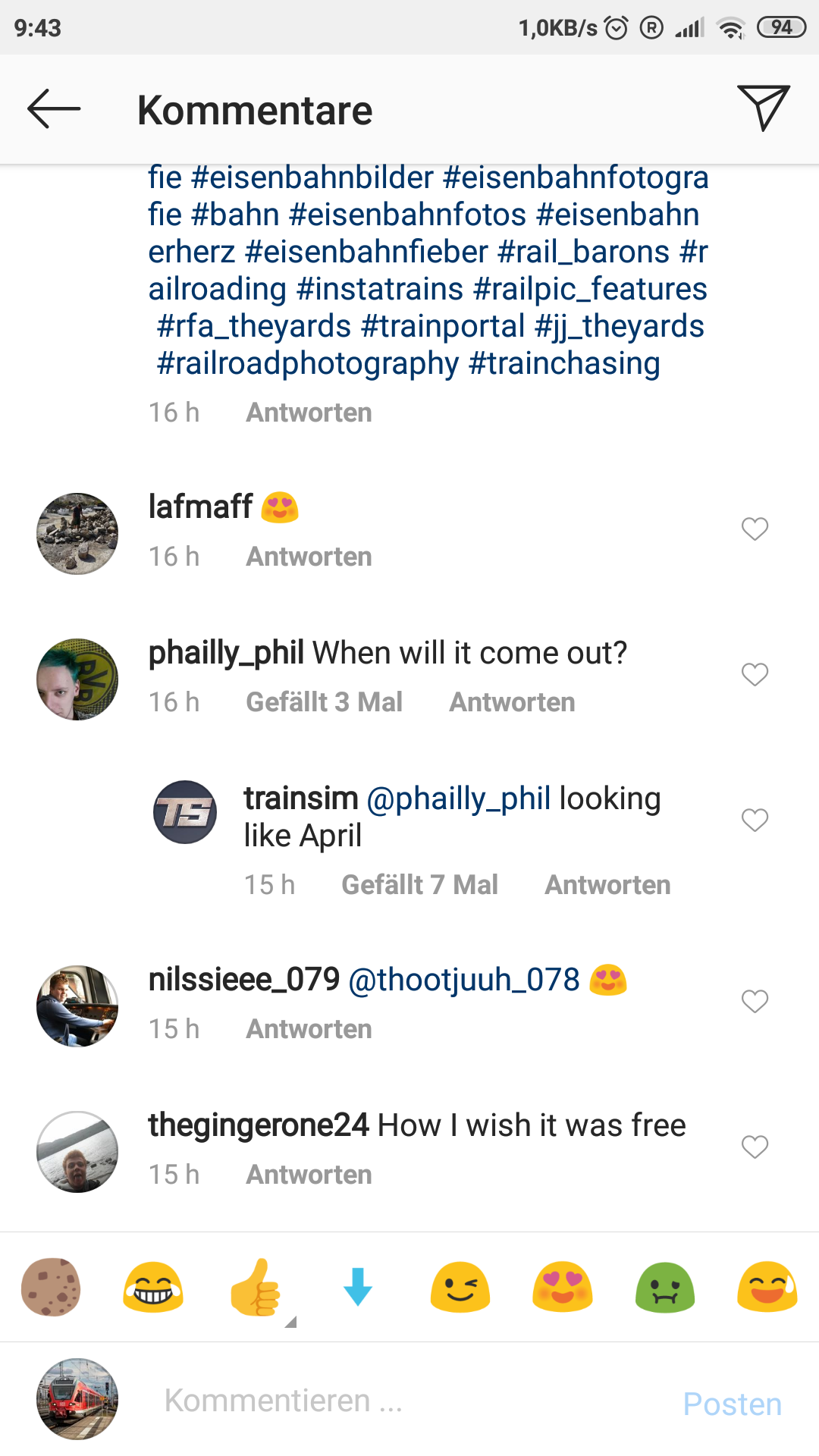Image resolution: width=819 pixels, height=1456 pixels.
Task: Open @thootjuuh_078 mention link
Action: click(x=464, y=980)
